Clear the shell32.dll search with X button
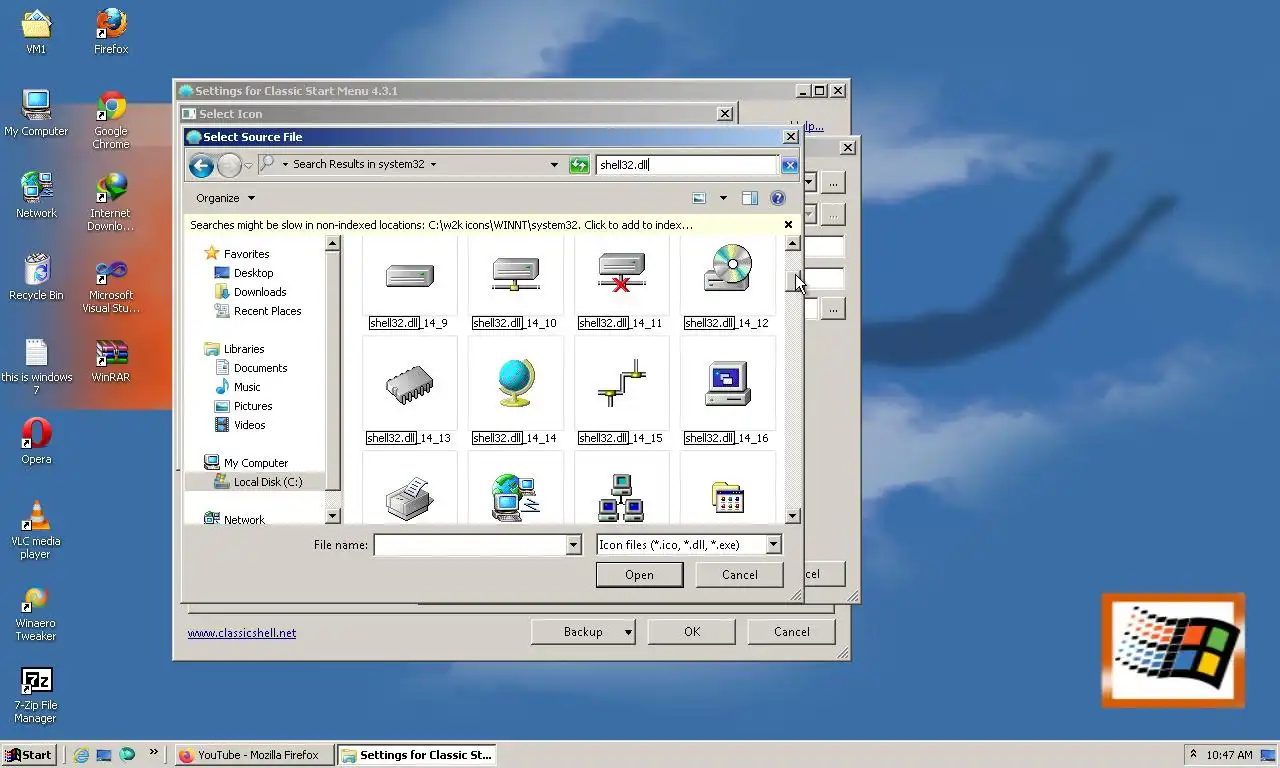This screenshot has height=768, width=1280. [789, 165]
